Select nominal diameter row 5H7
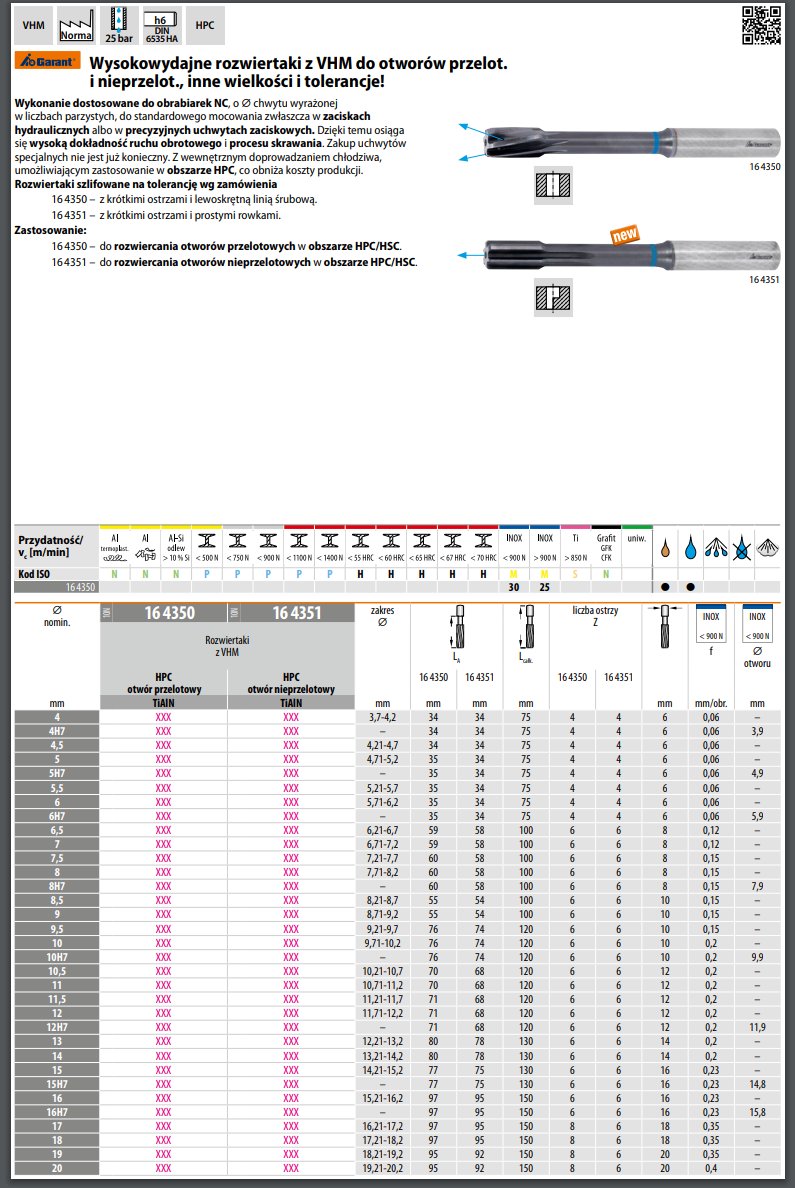The width and height of the screenshot is (795, 1188). click(x=57, y=774)
